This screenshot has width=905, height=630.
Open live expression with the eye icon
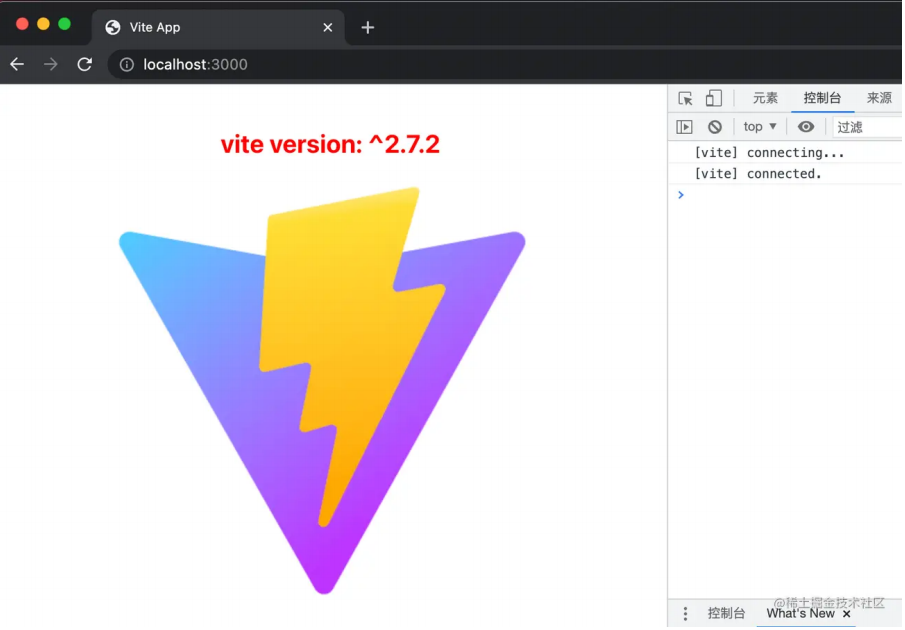coord(806,127)
